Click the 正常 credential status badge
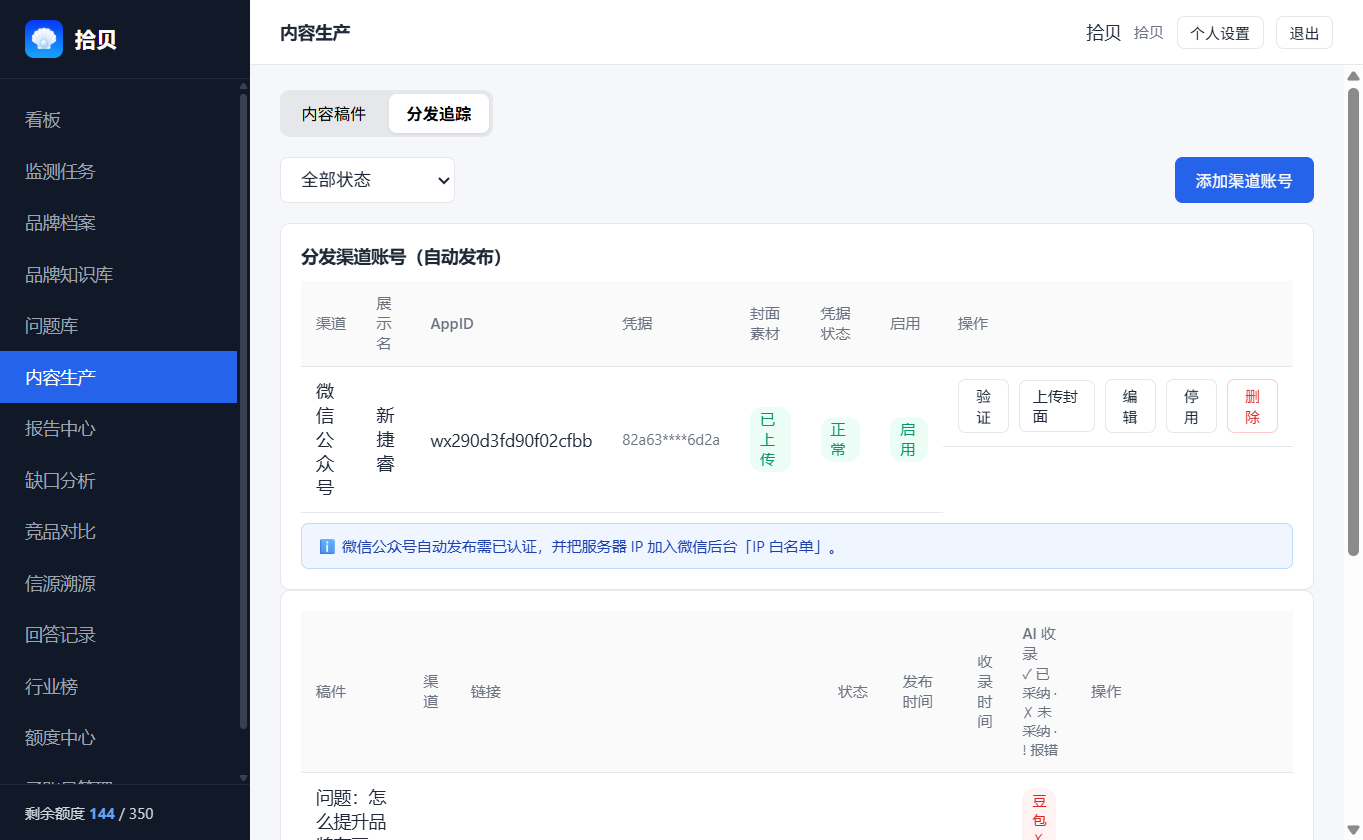 [838, 439]
